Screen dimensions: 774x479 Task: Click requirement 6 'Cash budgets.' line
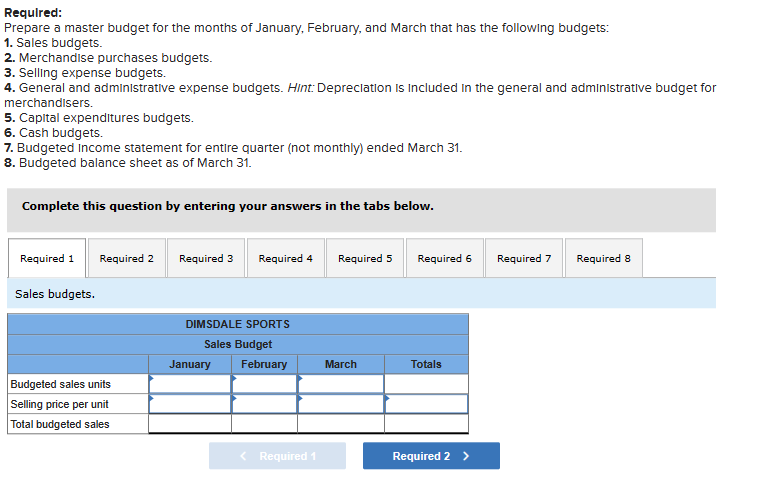(x=53, y=133)
